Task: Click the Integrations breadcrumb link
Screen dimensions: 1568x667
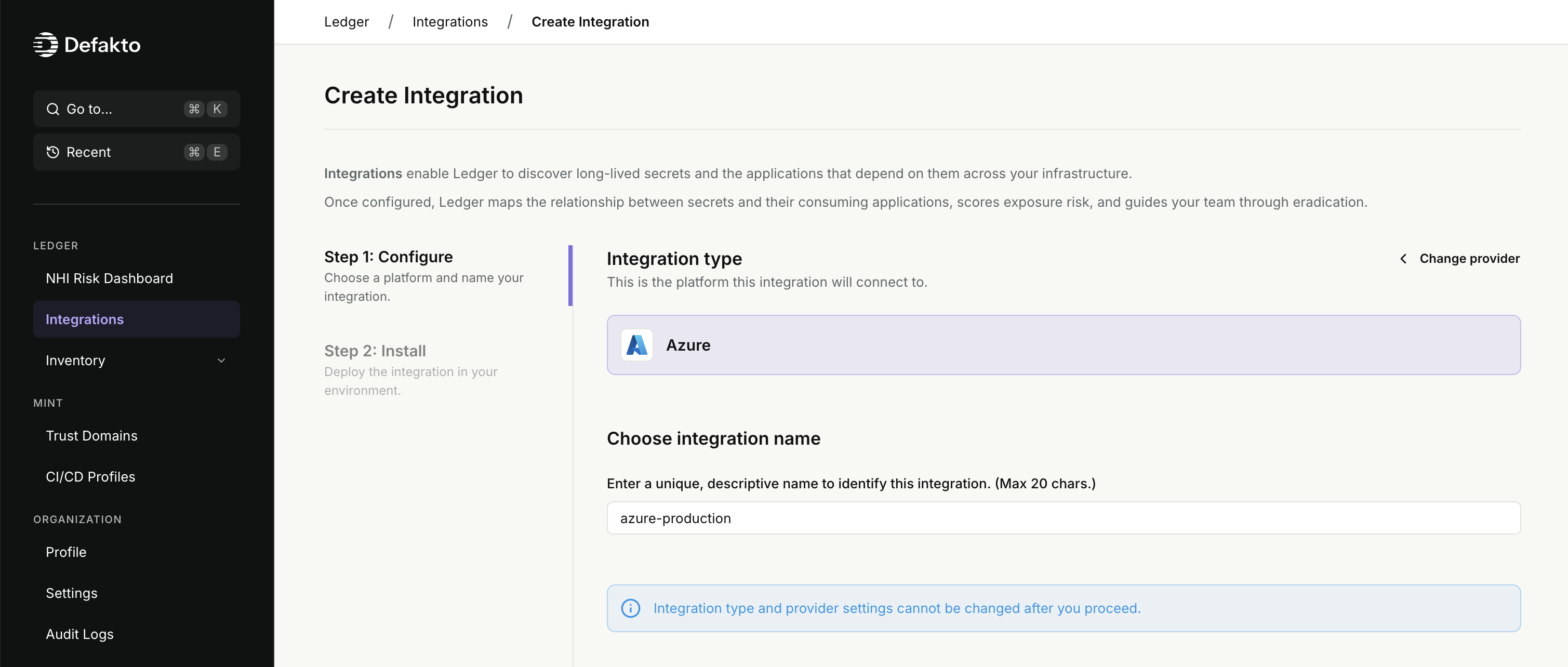Action: click(x=450, y=22)
